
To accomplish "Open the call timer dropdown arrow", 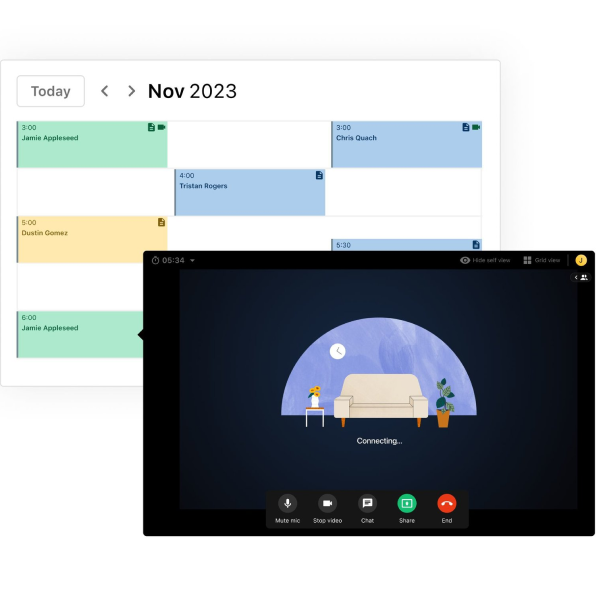I will pyautogui.click(x=192, y=260).
